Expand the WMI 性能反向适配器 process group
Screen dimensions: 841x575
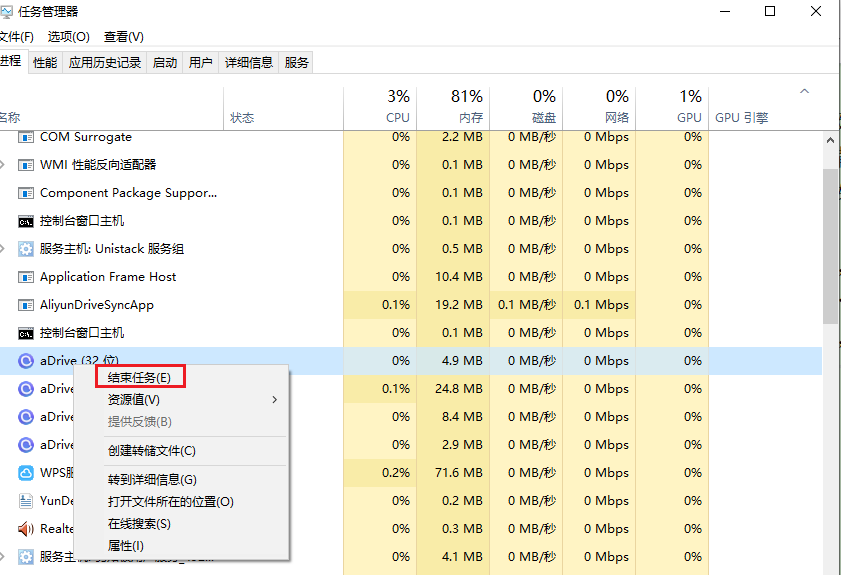tap(3, 165)
